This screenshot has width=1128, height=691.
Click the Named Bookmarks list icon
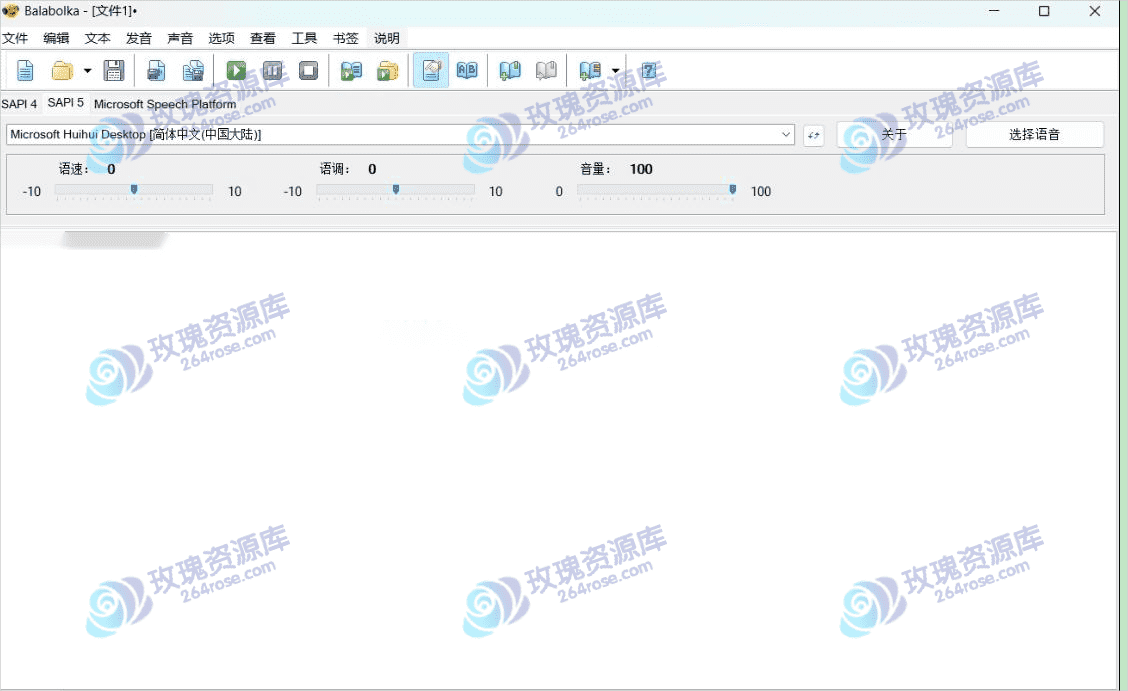[x=590, y=70]
